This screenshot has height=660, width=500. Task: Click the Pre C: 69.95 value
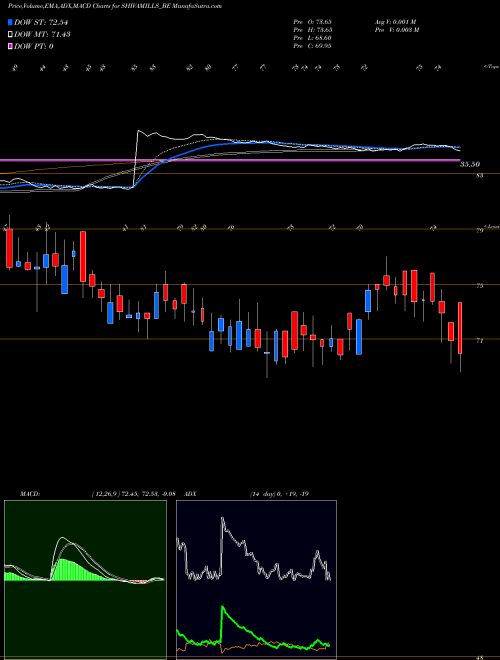coord(313,45)
